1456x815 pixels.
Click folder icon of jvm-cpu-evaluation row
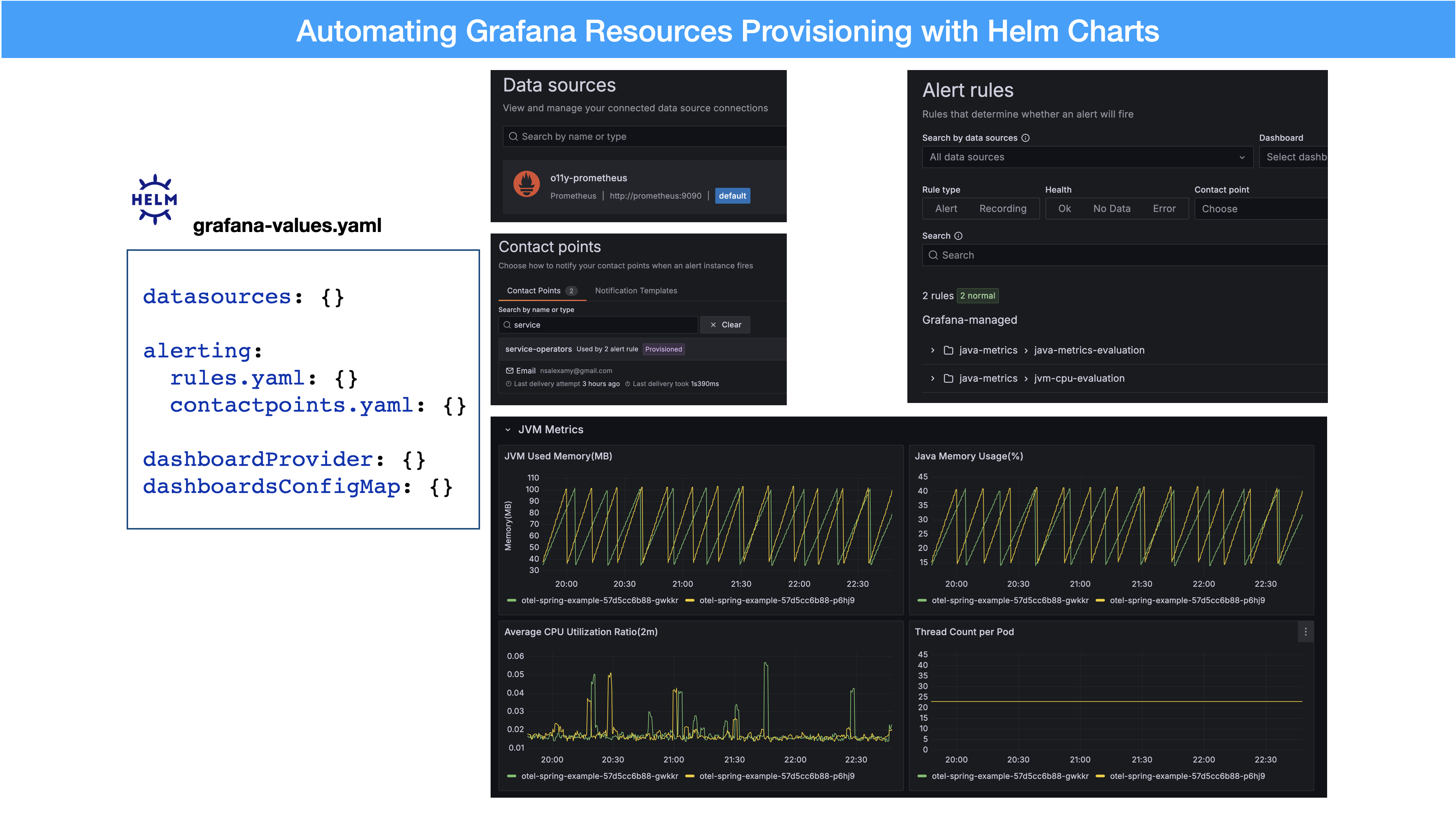(948, 379)
